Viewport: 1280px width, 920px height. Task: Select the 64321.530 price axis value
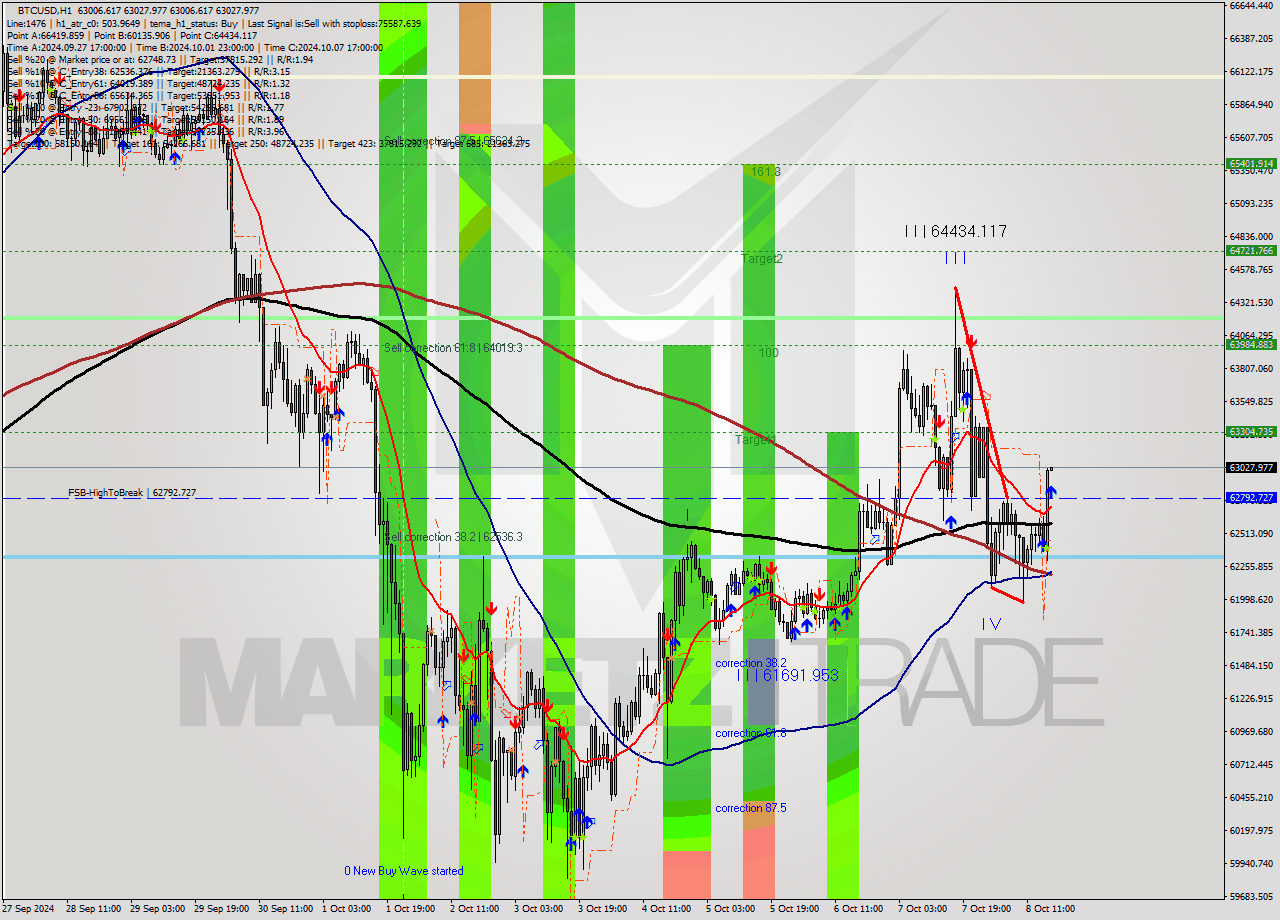pyautogui.click(x=1251, y=303)
